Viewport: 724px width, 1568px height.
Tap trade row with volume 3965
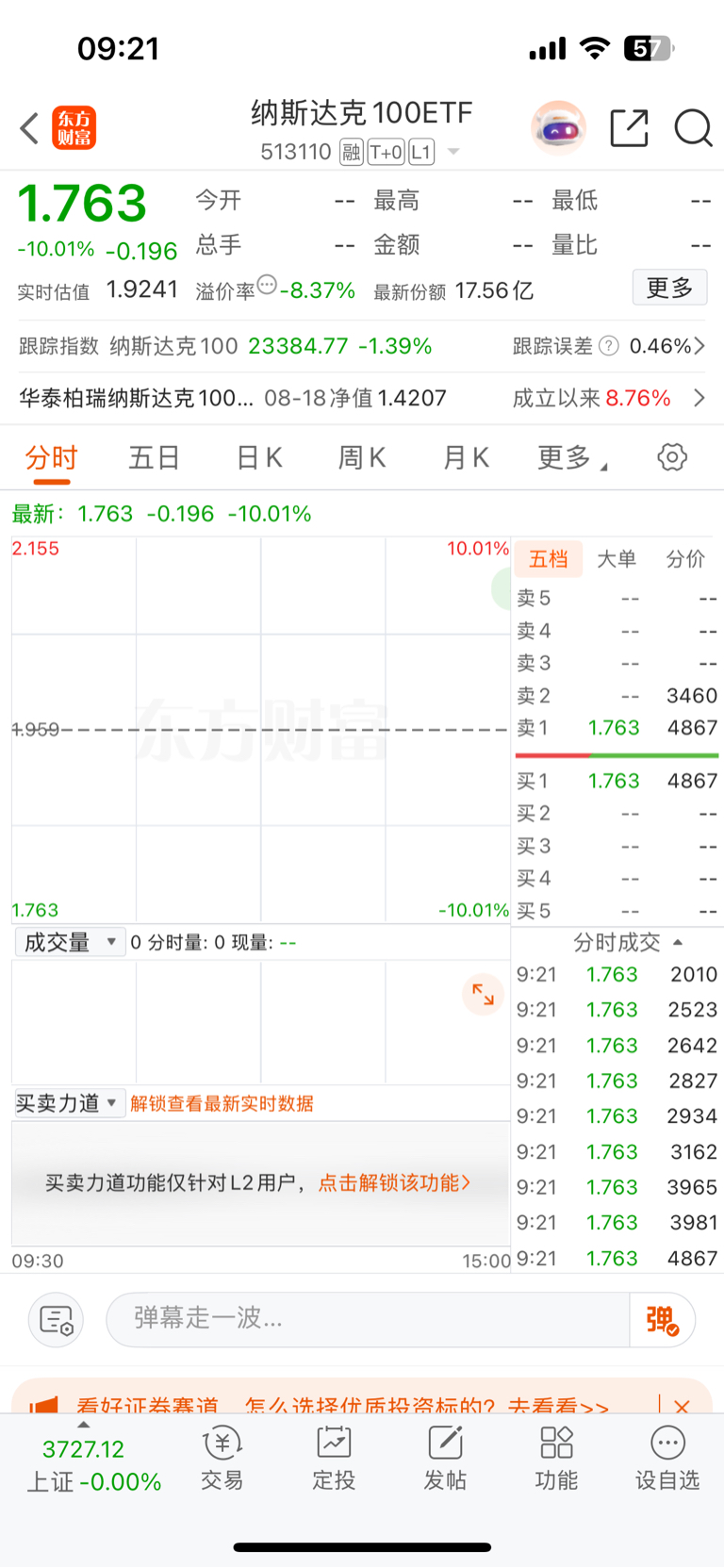[x=617, y=1187]
